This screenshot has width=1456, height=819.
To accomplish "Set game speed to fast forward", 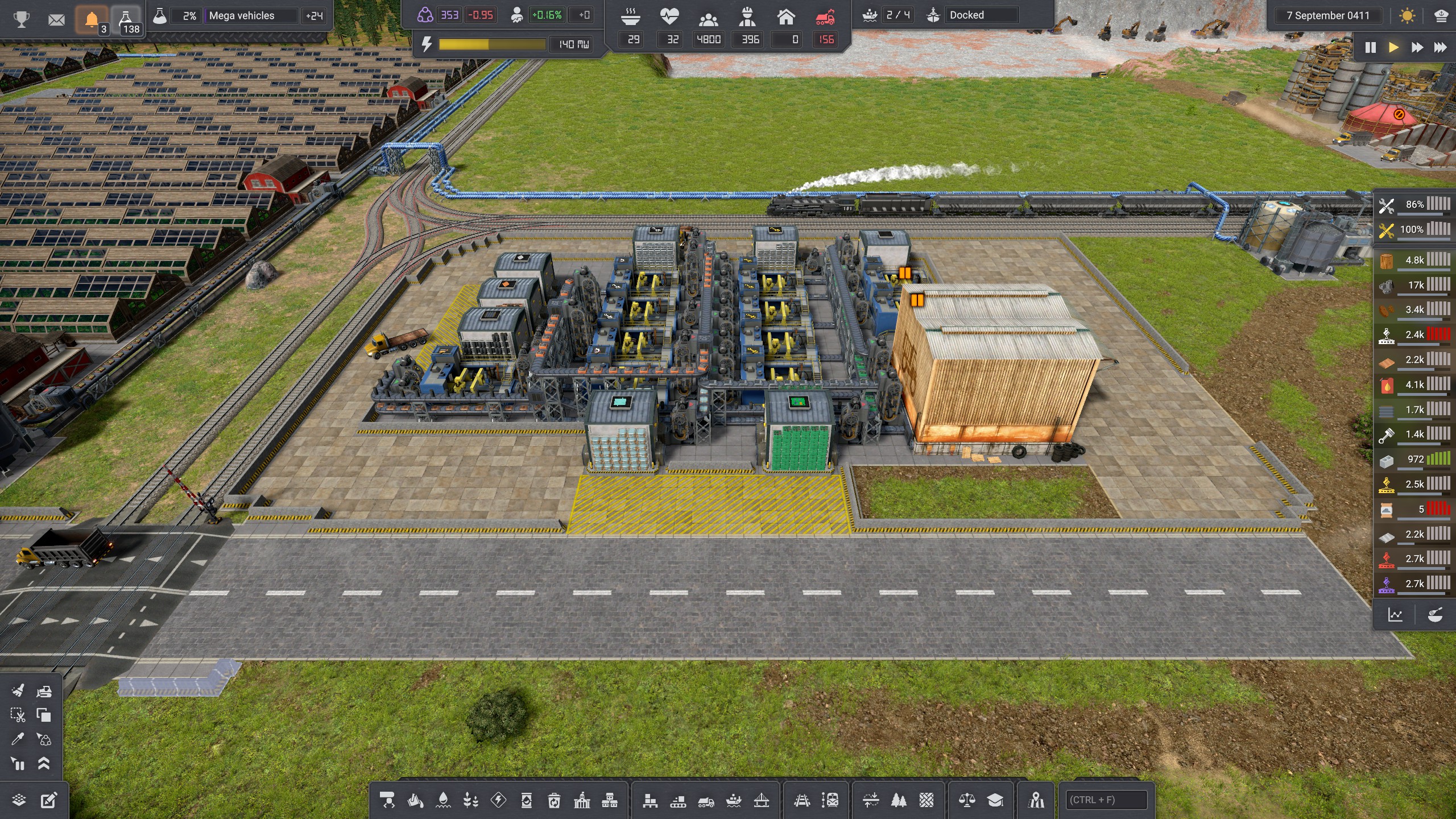I will [1417, 47].
